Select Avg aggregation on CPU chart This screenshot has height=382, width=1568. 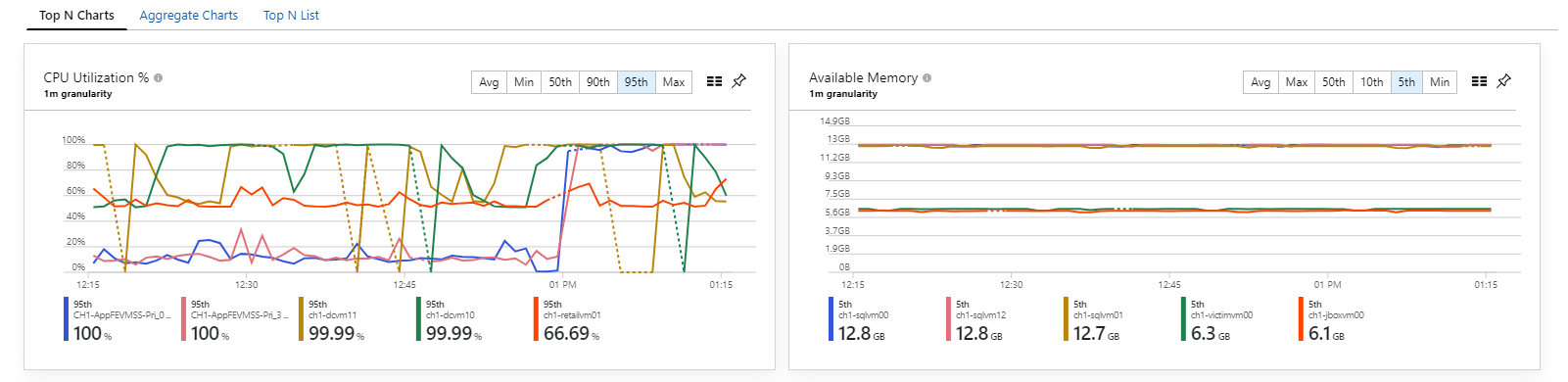tap(489, 82)
